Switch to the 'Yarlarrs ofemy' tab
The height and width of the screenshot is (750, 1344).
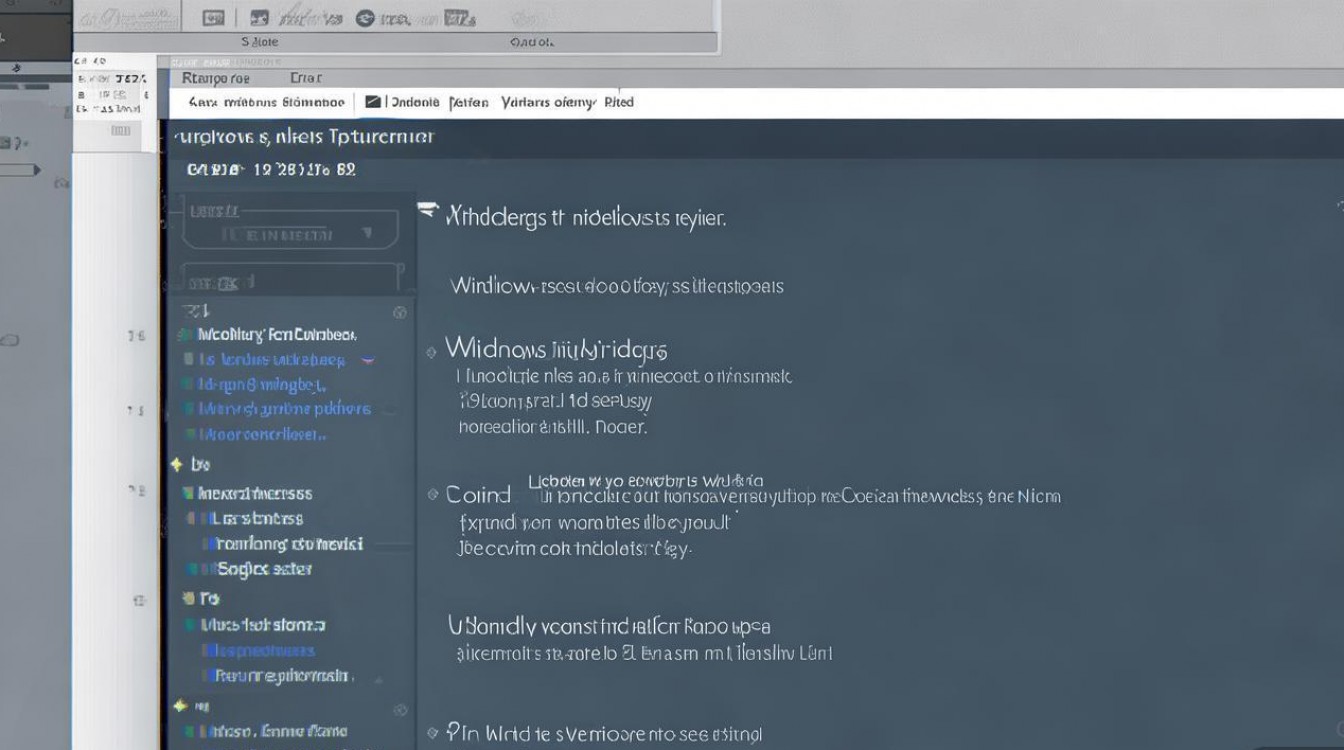[548, 102]
